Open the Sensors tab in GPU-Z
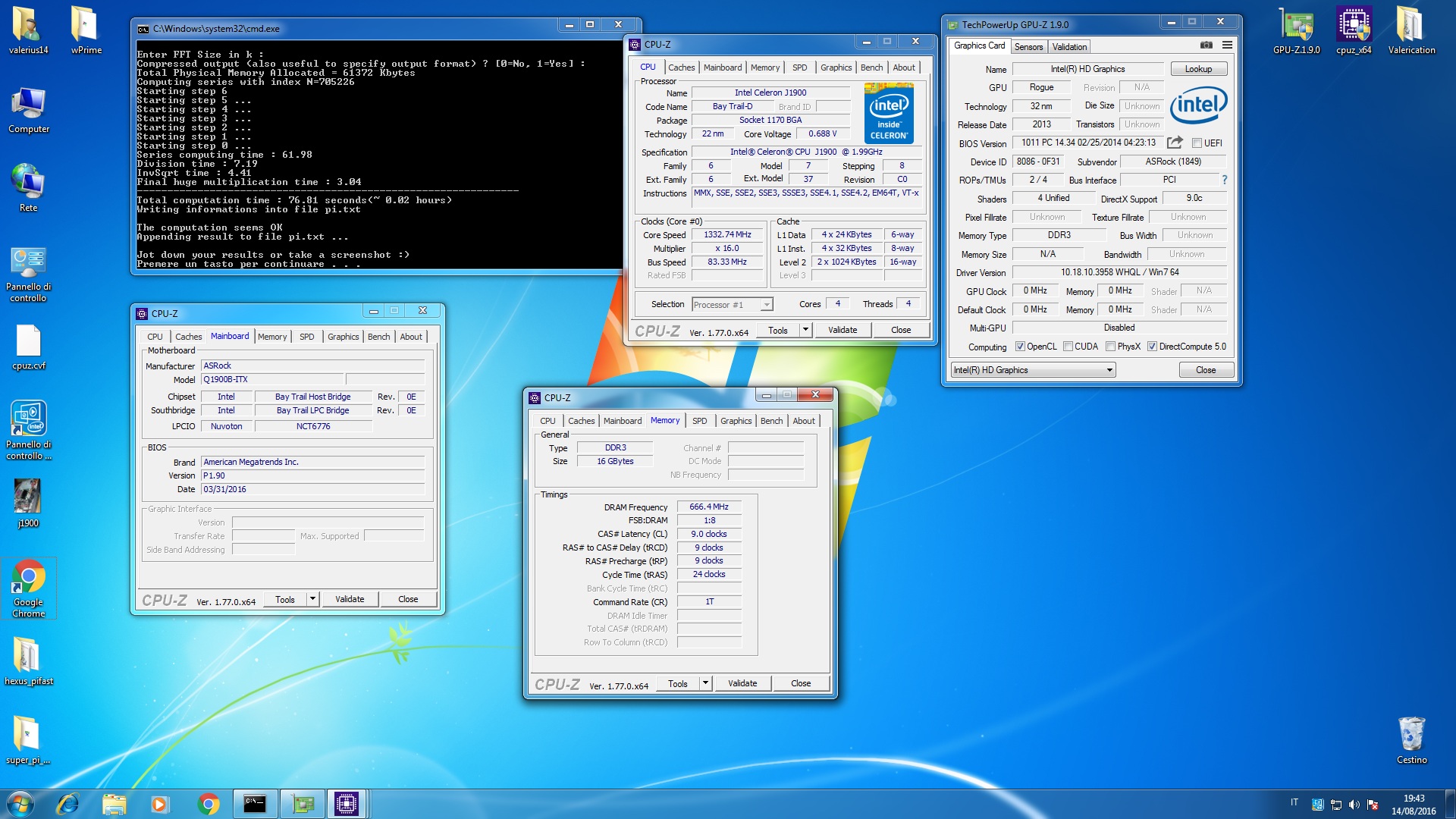Screen dimensions: 1456x819 pos(1028,47)
